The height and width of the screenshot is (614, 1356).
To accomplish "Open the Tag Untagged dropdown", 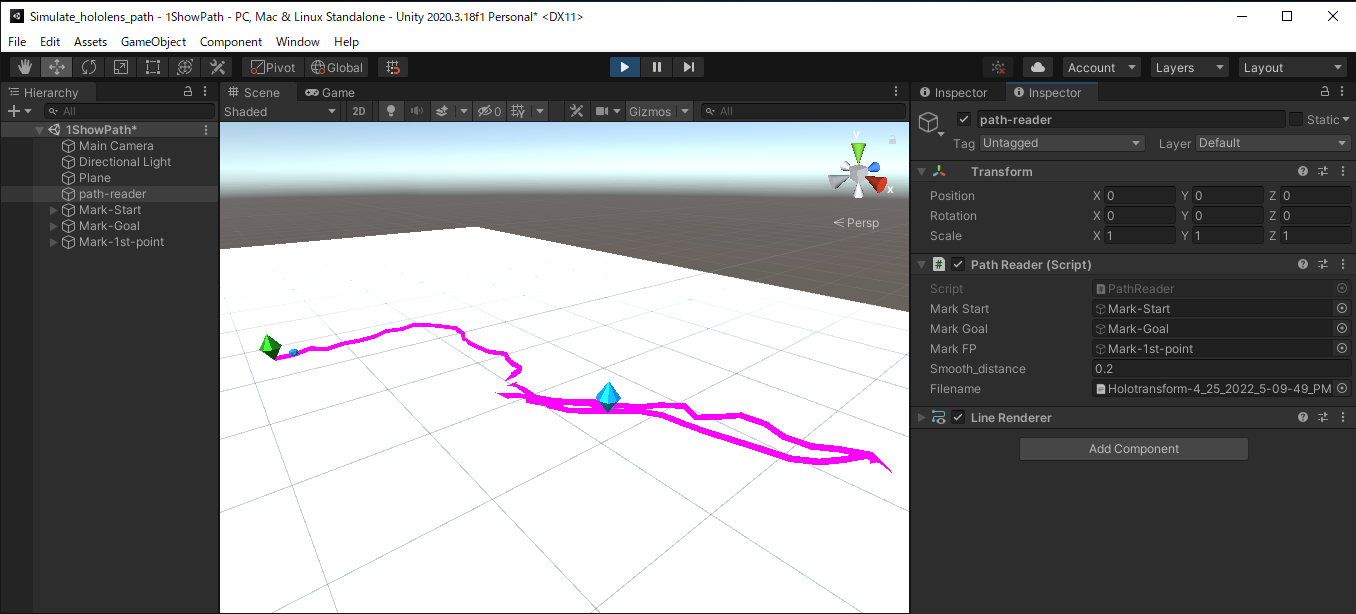I will (x=1062, y=143).
